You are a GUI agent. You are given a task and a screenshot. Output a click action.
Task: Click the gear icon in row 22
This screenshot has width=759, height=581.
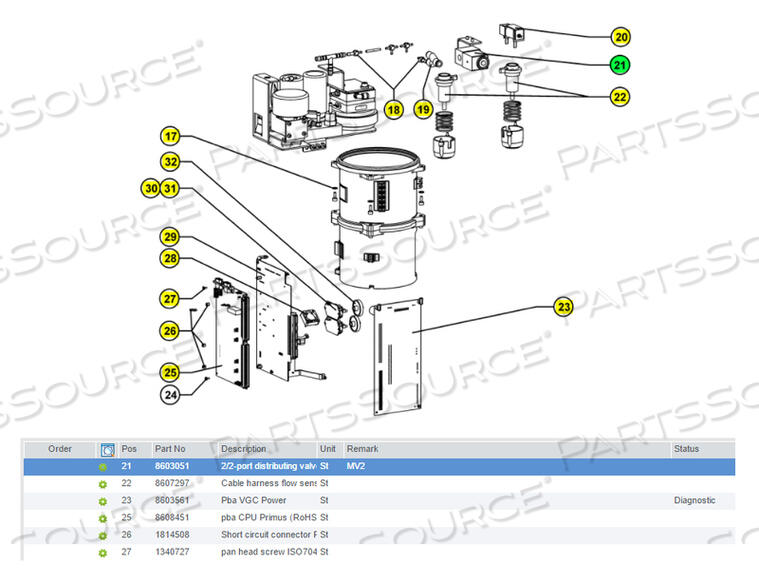[102, 484]
